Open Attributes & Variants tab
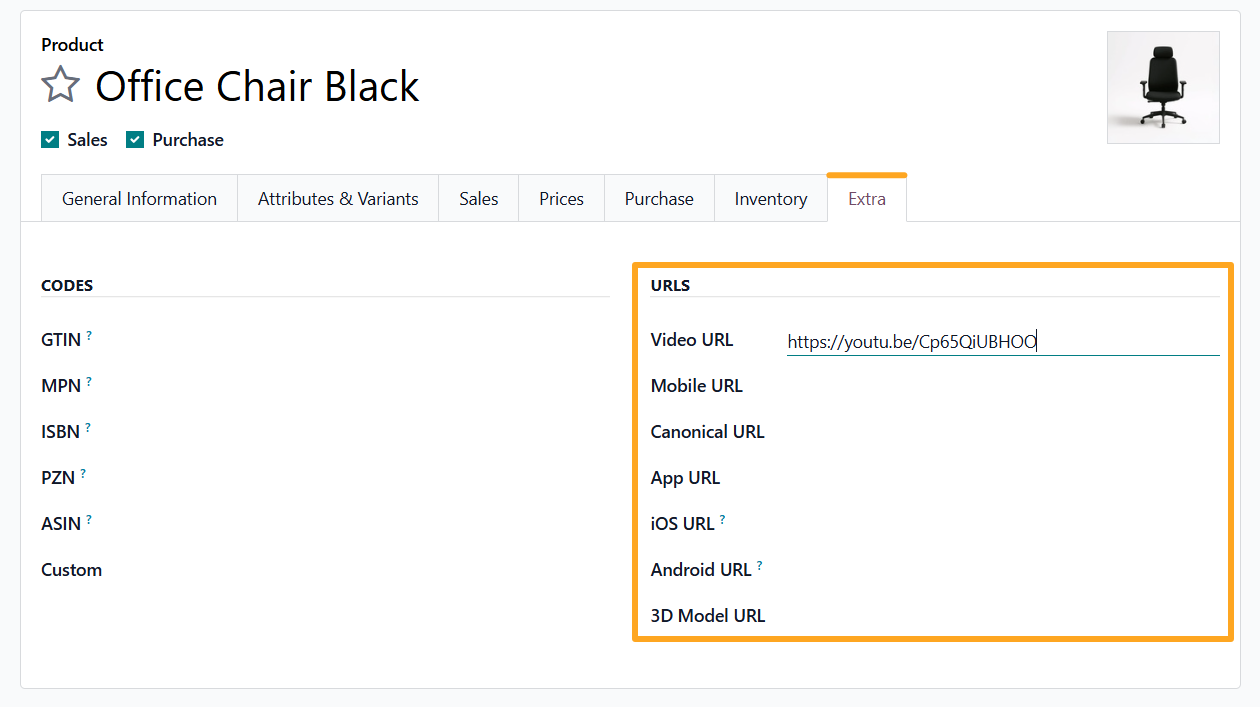This screenshot has width=1260, height=707. [x=338, y=198]
